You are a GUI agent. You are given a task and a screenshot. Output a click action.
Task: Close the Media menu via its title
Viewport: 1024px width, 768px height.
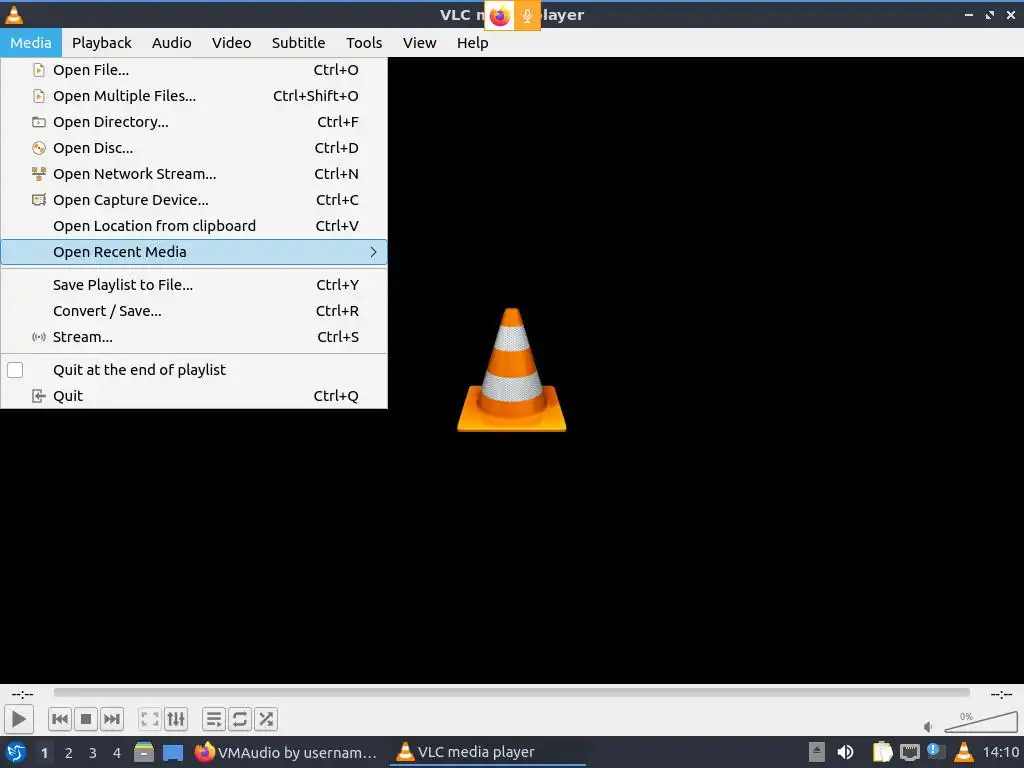click(31, 42)
